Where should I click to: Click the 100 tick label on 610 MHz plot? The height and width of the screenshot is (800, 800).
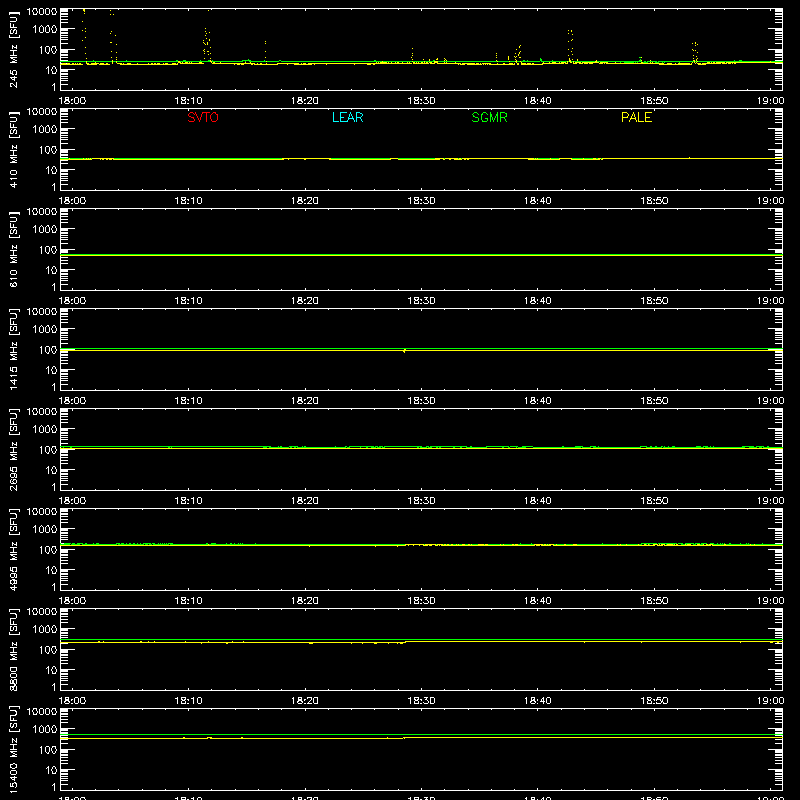pos(48,250)
